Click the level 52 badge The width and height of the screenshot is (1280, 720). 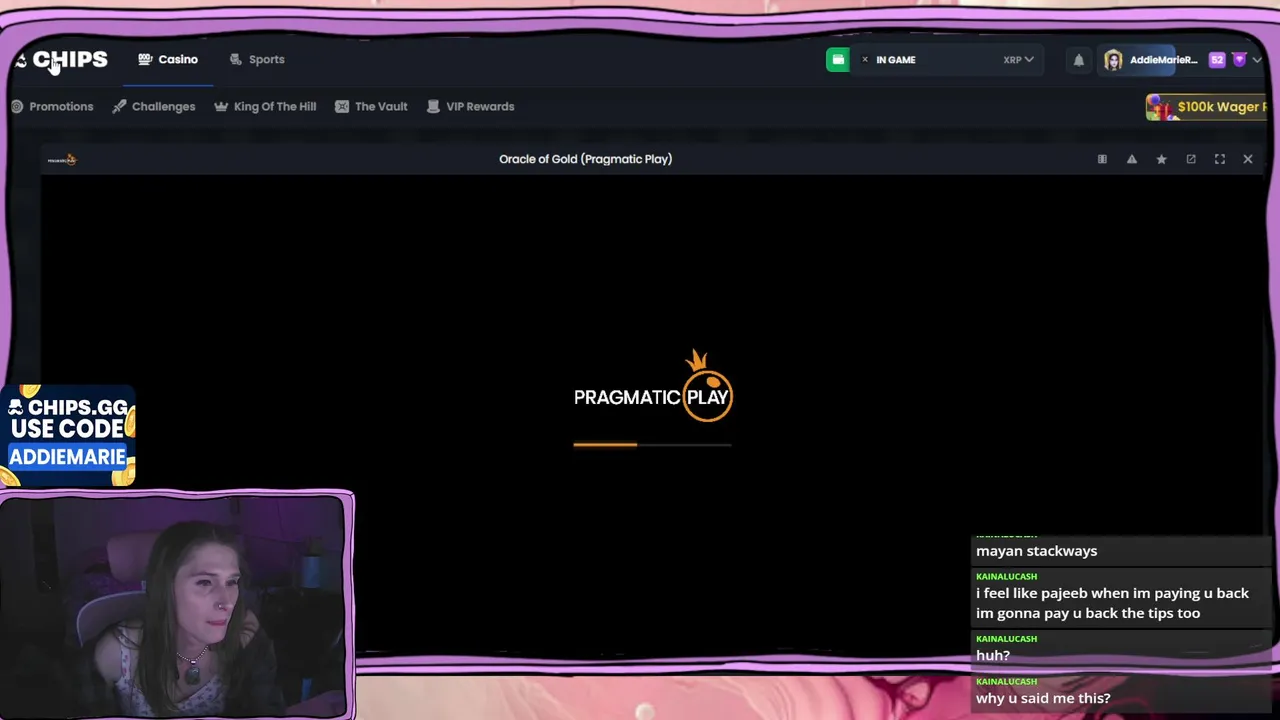[x=1217, y=60]
